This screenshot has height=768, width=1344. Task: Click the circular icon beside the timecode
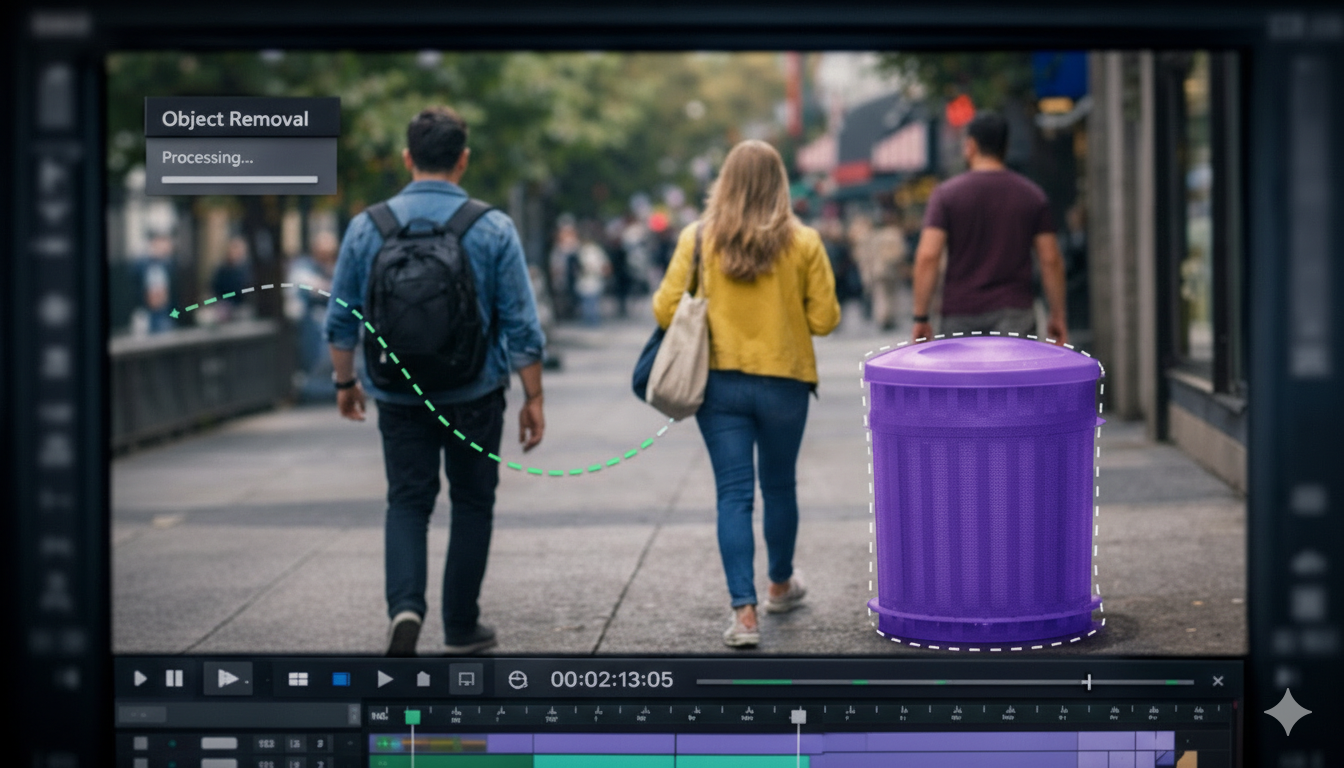[x=517, y=679]
